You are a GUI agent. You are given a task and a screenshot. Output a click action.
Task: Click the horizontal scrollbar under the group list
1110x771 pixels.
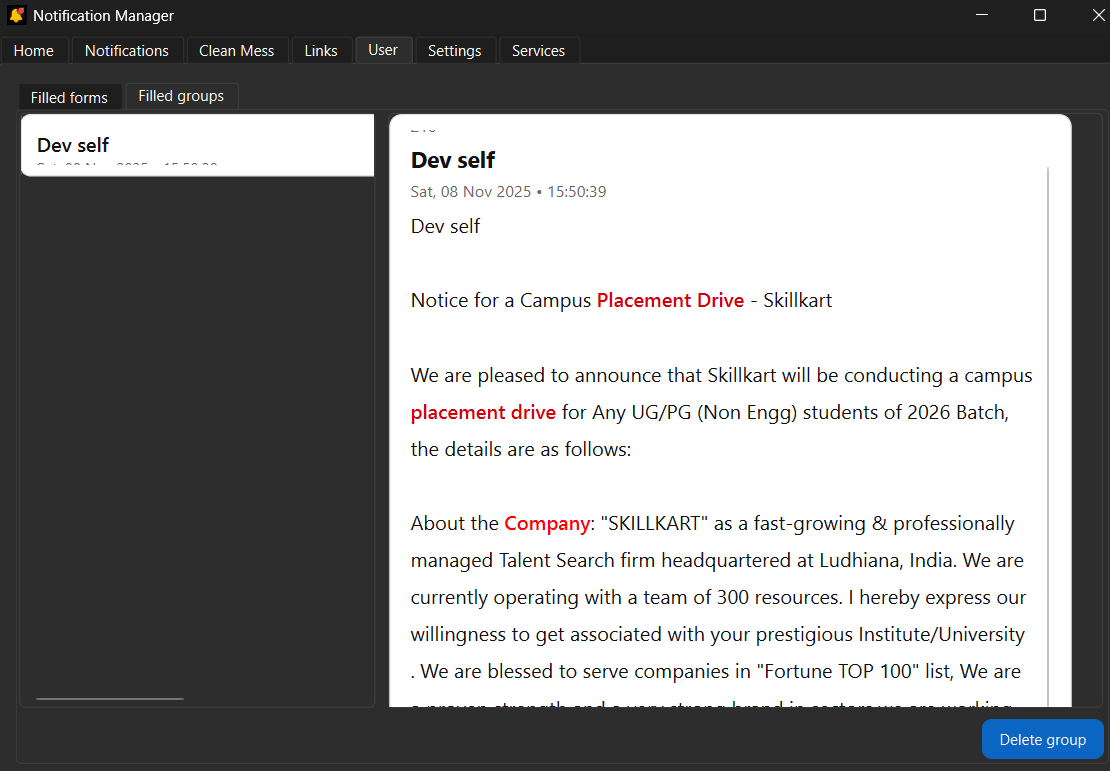pos(110,699)
